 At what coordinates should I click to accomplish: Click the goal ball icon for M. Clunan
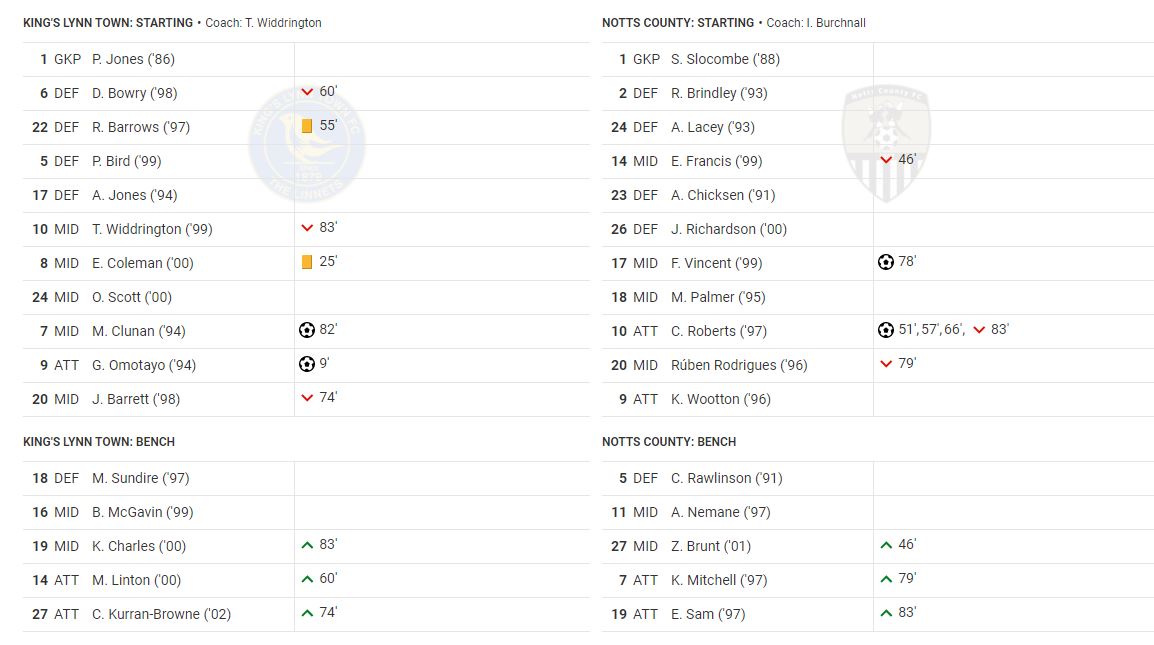click(307, 330)
